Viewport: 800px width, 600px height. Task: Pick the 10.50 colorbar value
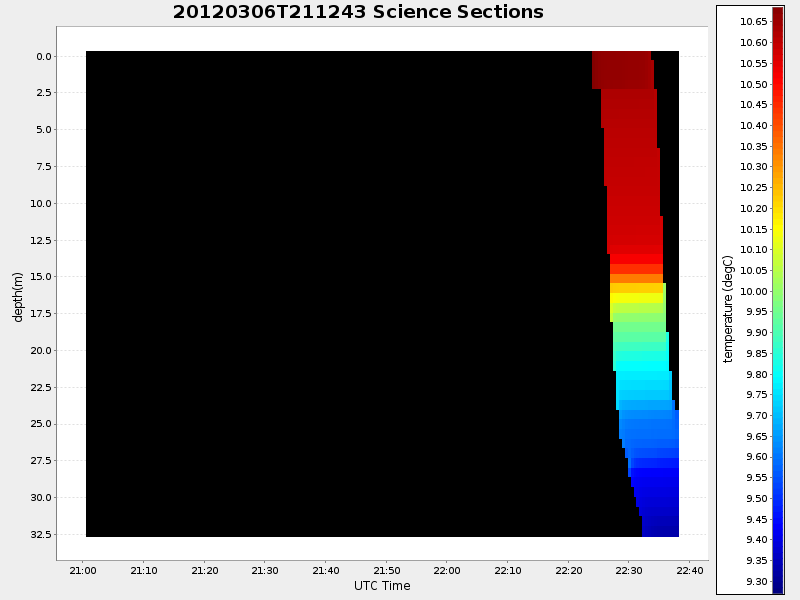(754, 84)
